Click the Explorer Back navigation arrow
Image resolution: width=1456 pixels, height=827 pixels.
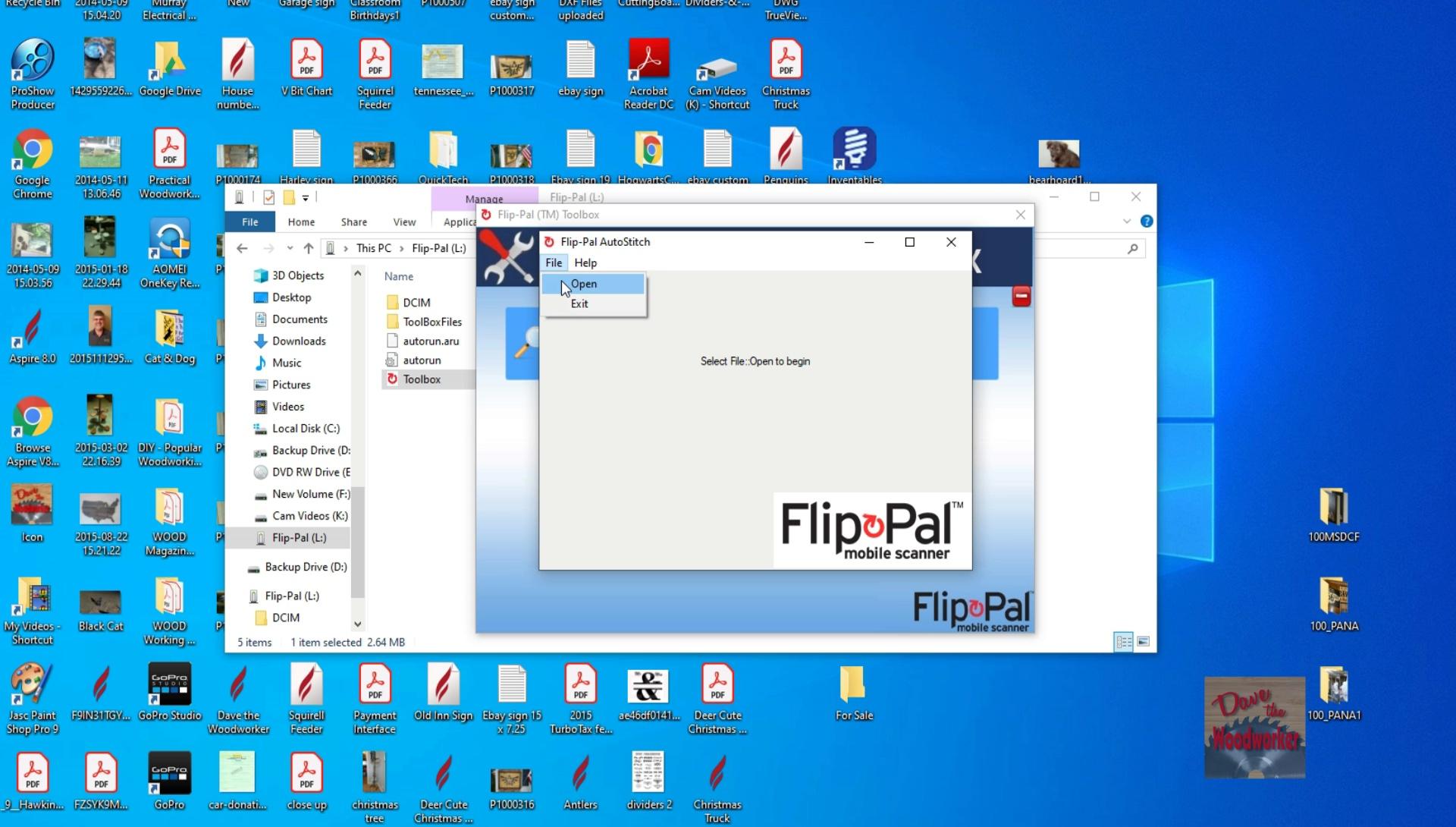click(x=242, y=248)
